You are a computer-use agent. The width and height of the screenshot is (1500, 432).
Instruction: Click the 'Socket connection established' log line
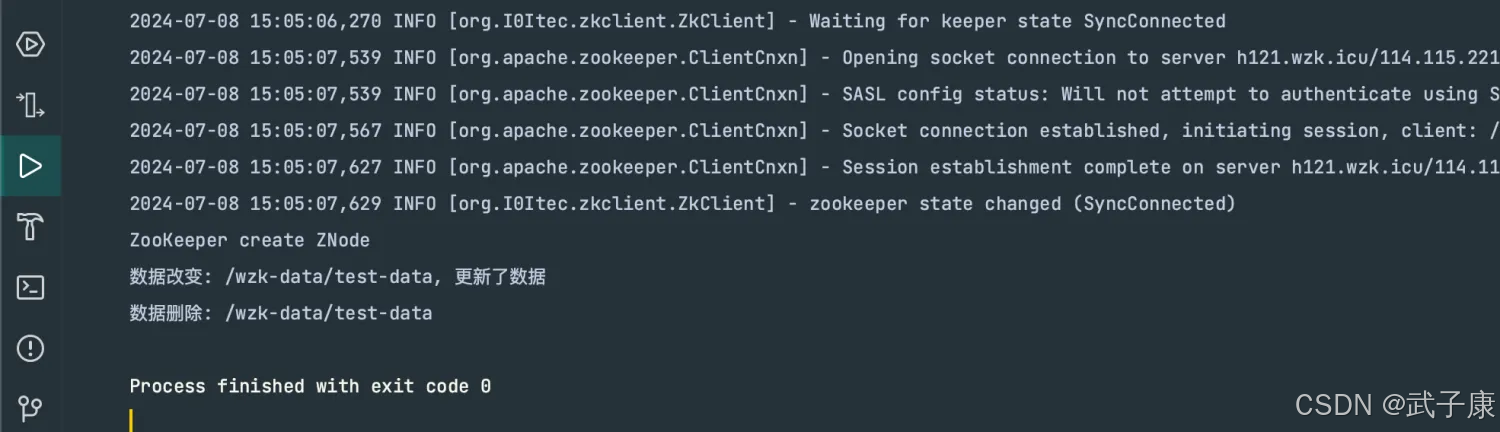tap(814, 131)
